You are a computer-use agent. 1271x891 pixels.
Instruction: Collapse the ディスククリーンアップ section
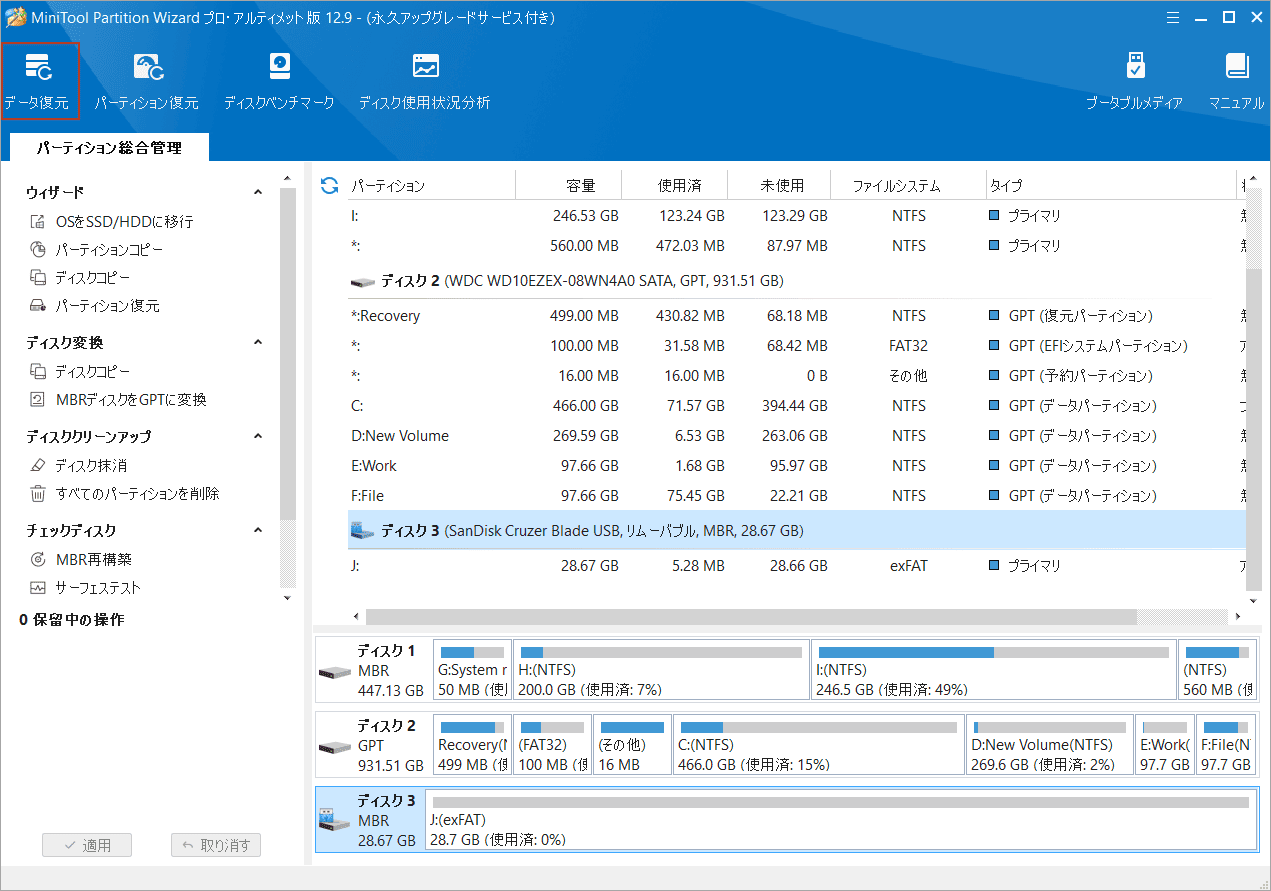[258, 436]
